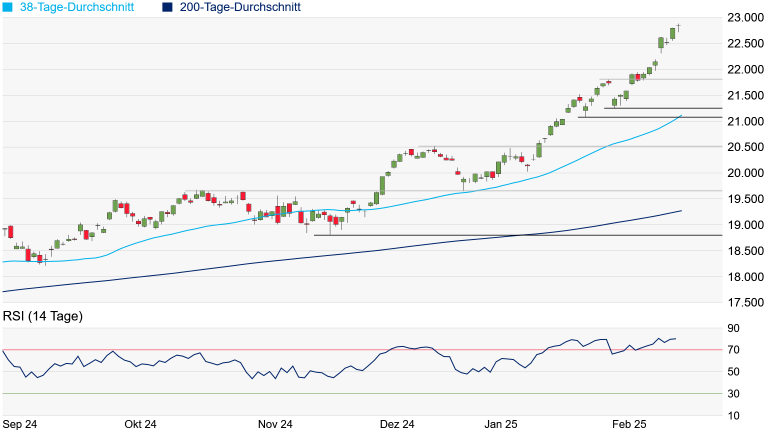
Task: Click the 90 value on the RSI axis
Action: point(733,328)
